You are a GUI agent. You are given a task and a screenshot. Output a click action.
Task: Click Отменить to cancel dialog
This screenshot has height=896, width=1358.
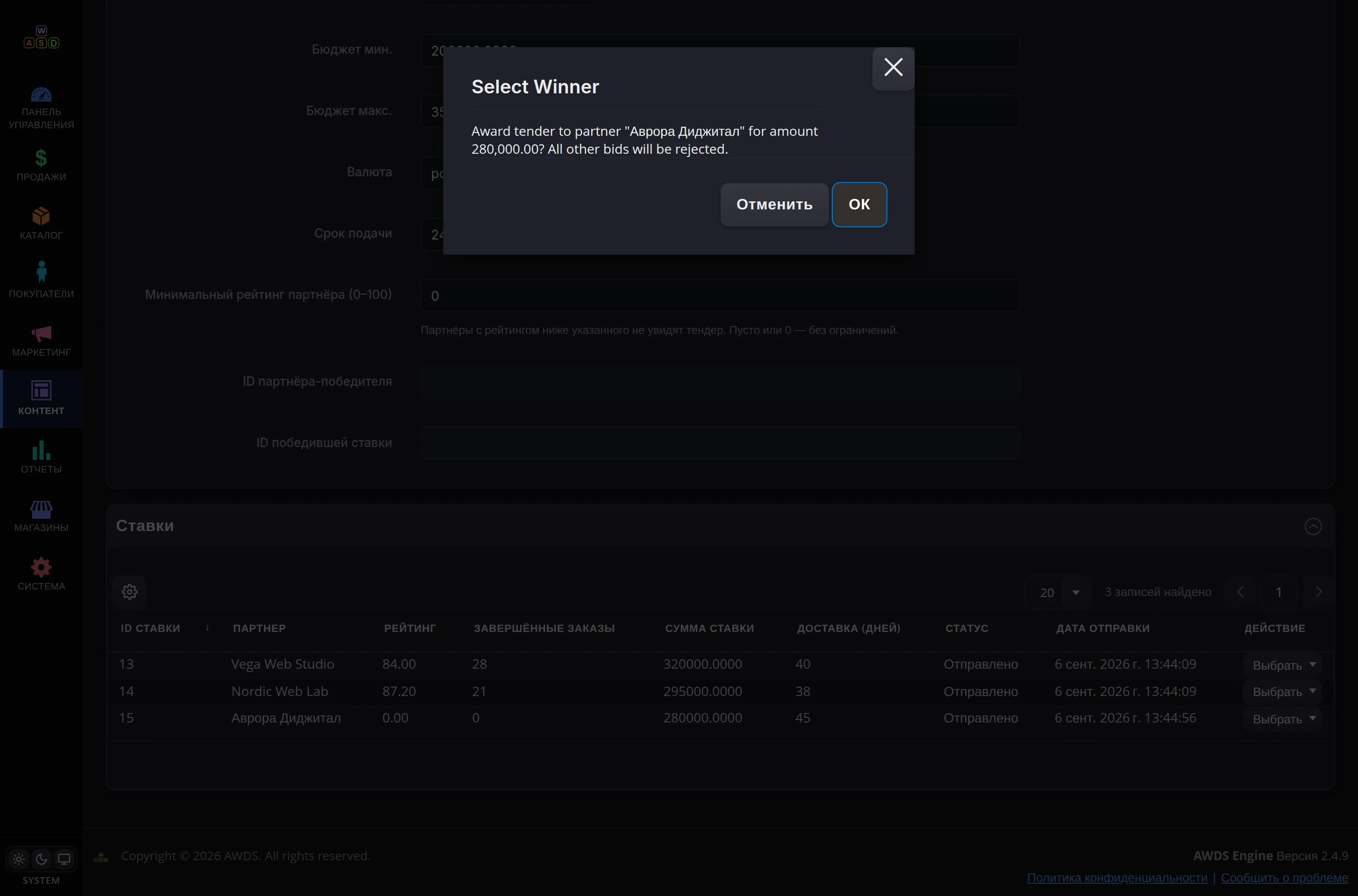click(774, 204)
